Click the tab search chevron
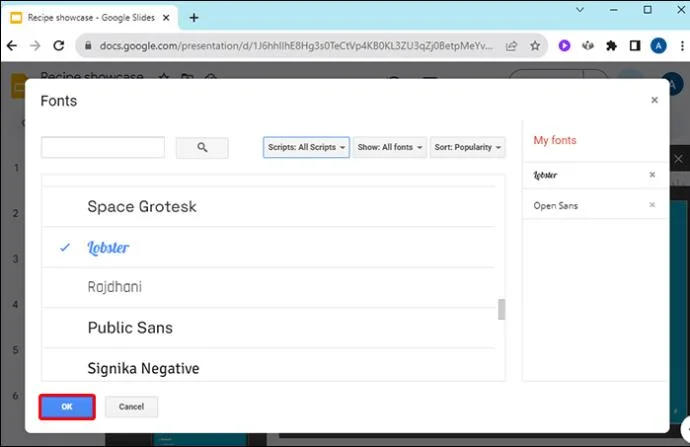 [x=580, y=10]
